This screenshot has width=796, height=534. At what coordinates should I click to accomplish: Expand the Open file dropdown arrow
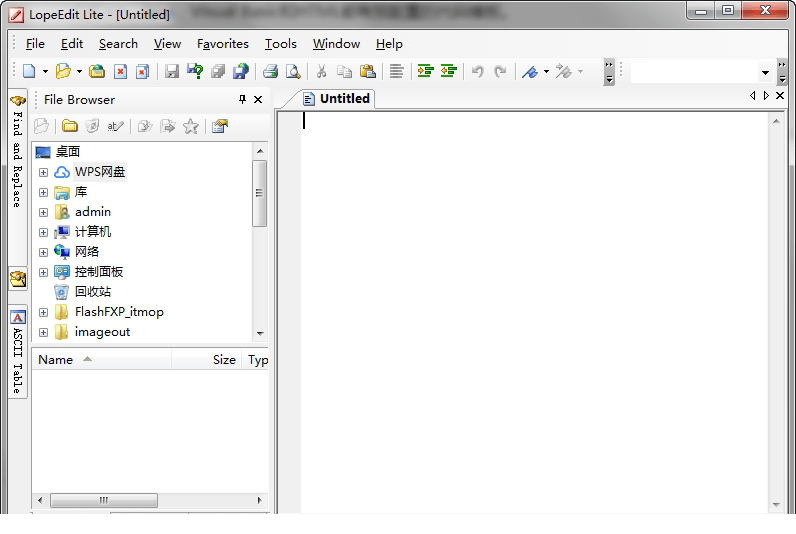tap(79, 72)
